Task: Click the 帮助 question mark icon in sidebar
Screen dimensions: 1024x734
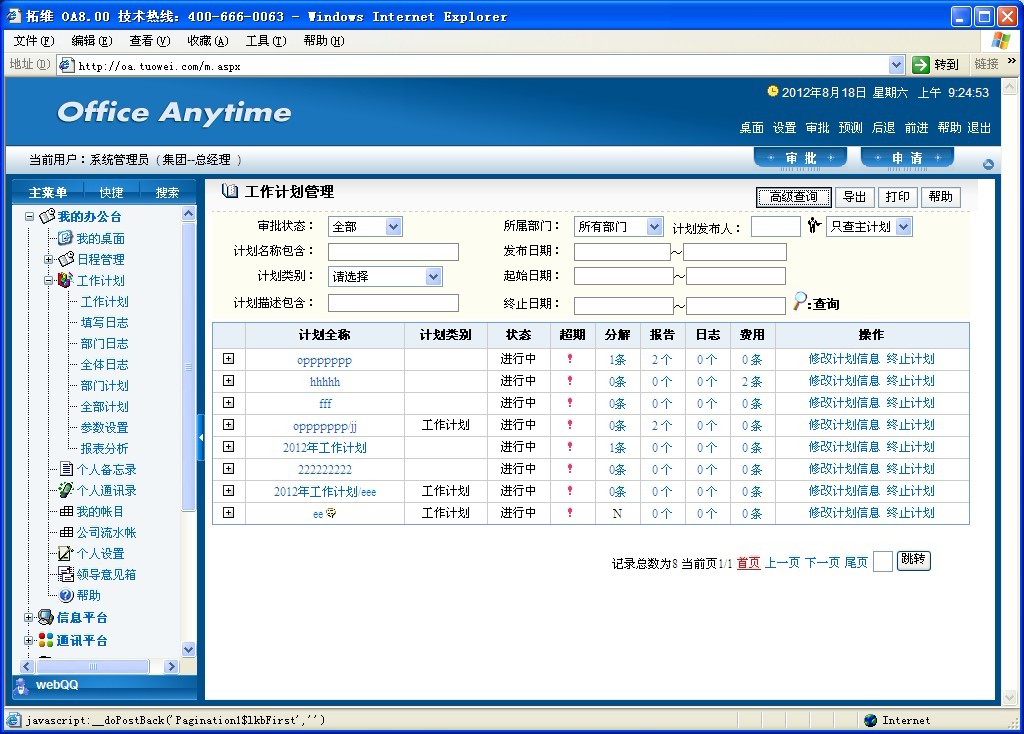Action: (x=66, y=595)
